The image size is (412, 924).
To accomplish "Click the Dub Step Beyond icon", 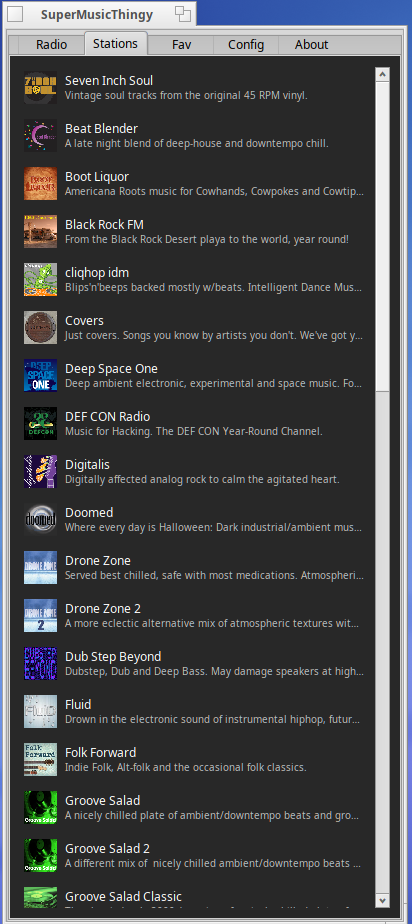I will pyautogui.click(x=41, y=664).
